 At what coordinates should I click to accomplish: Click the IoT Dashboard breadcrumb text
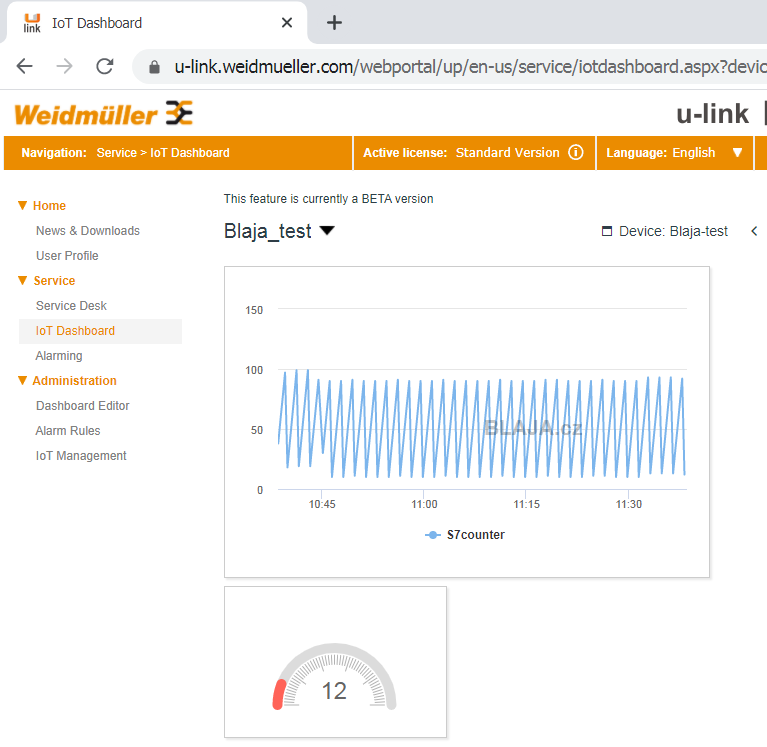[x=190, y=153]
